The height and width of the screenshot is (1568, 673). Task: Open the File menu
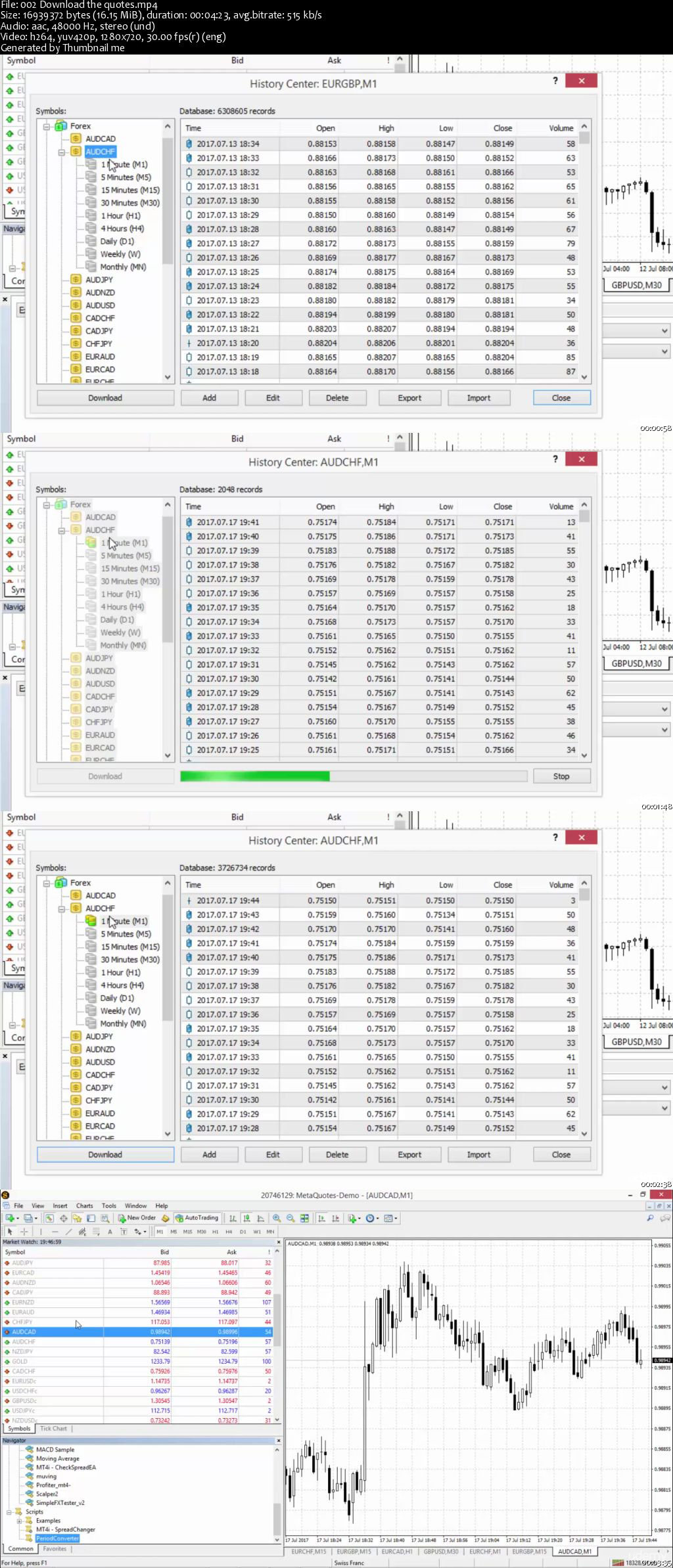(18, 1205)
